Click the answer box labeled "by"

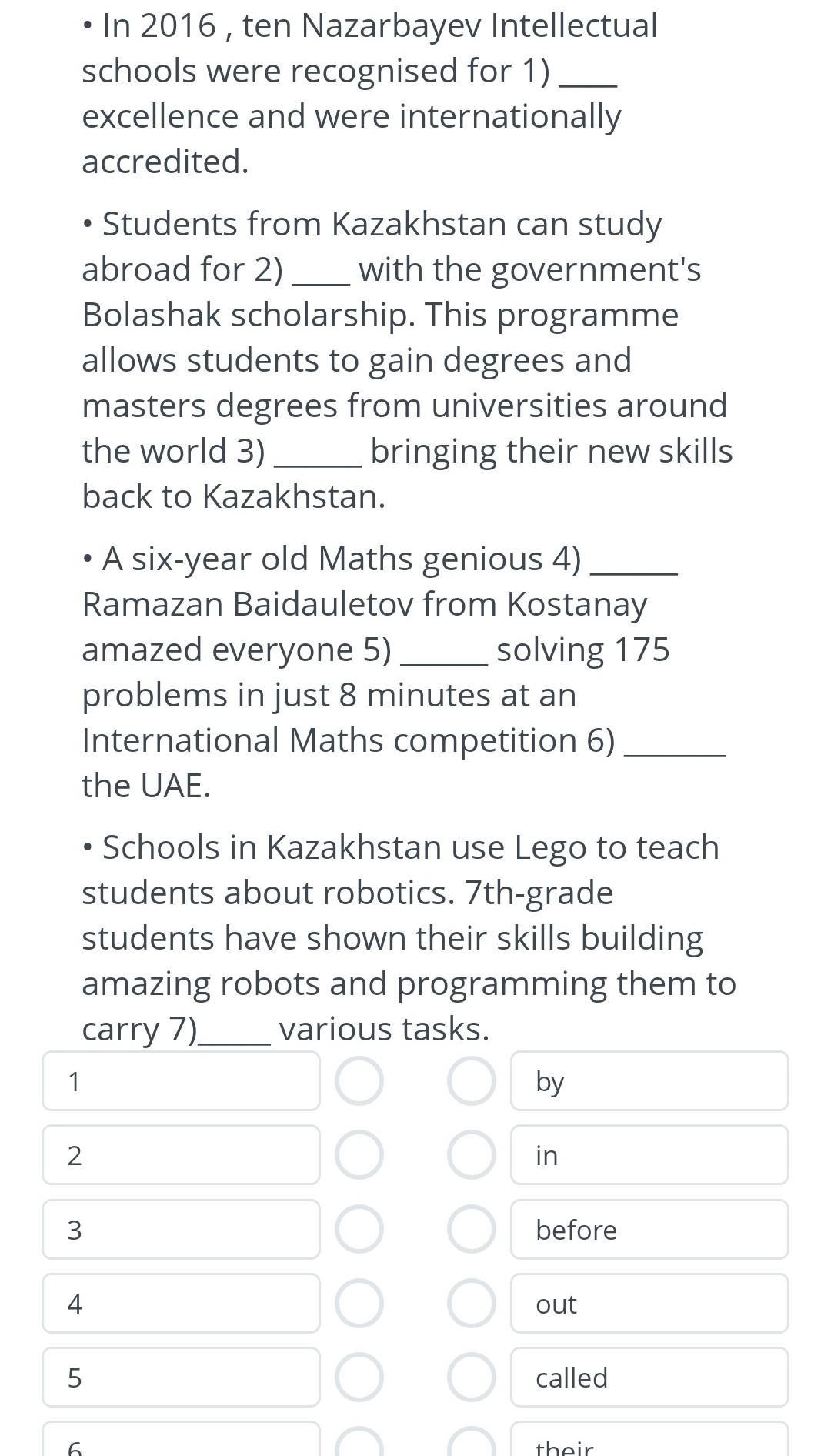(x=649, y=1081)
